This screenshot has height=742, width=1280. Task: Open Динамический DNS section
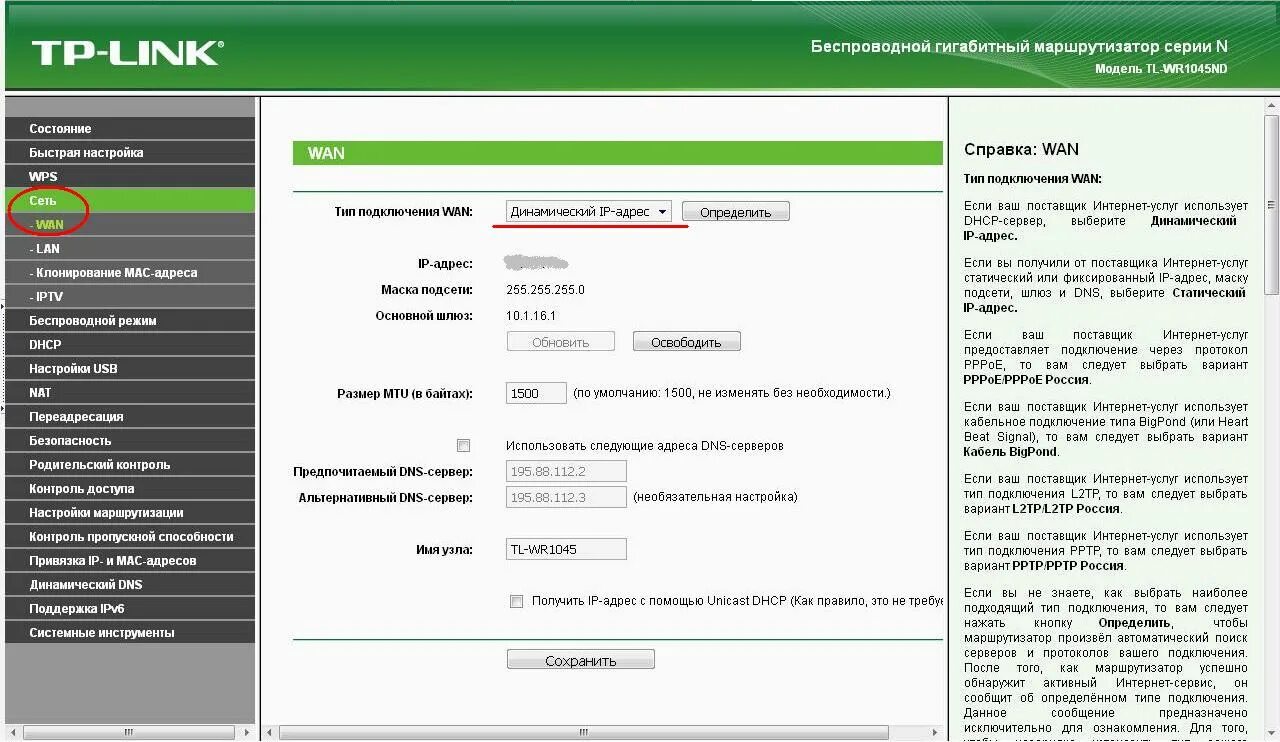[130, 585]
